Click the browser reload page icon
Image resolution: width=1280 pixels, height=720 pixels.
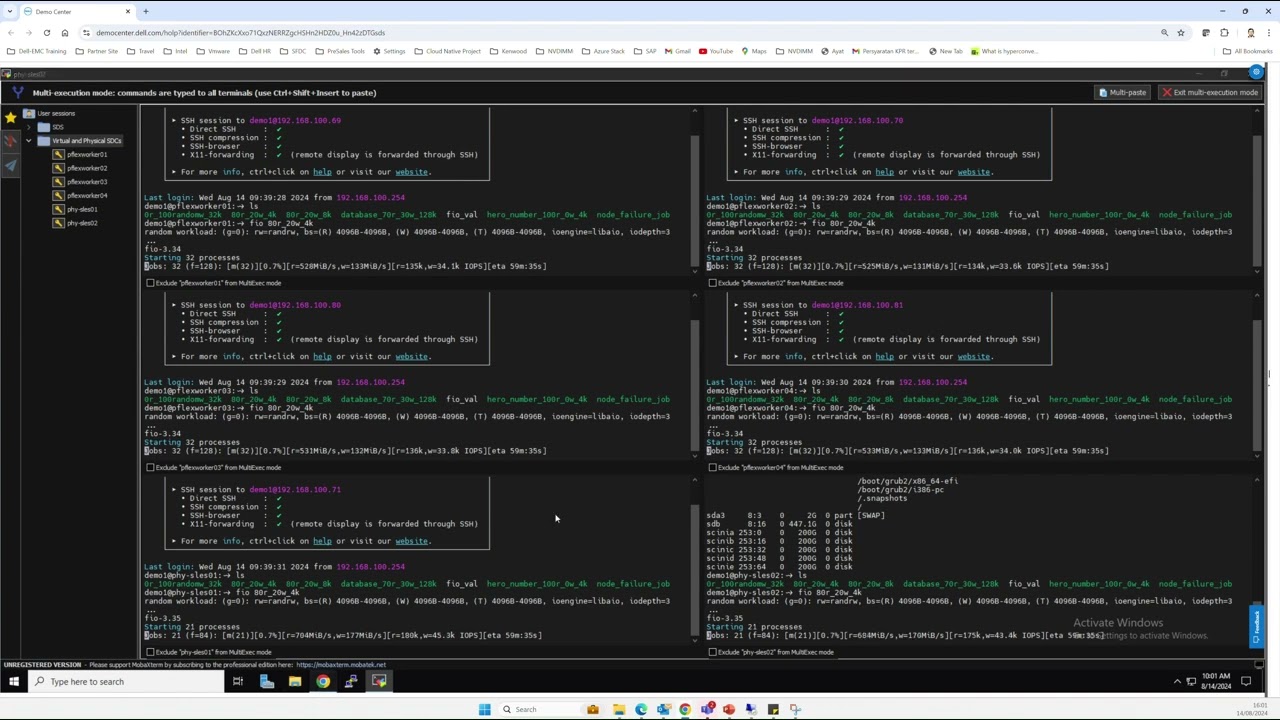(x=46, y=33)
